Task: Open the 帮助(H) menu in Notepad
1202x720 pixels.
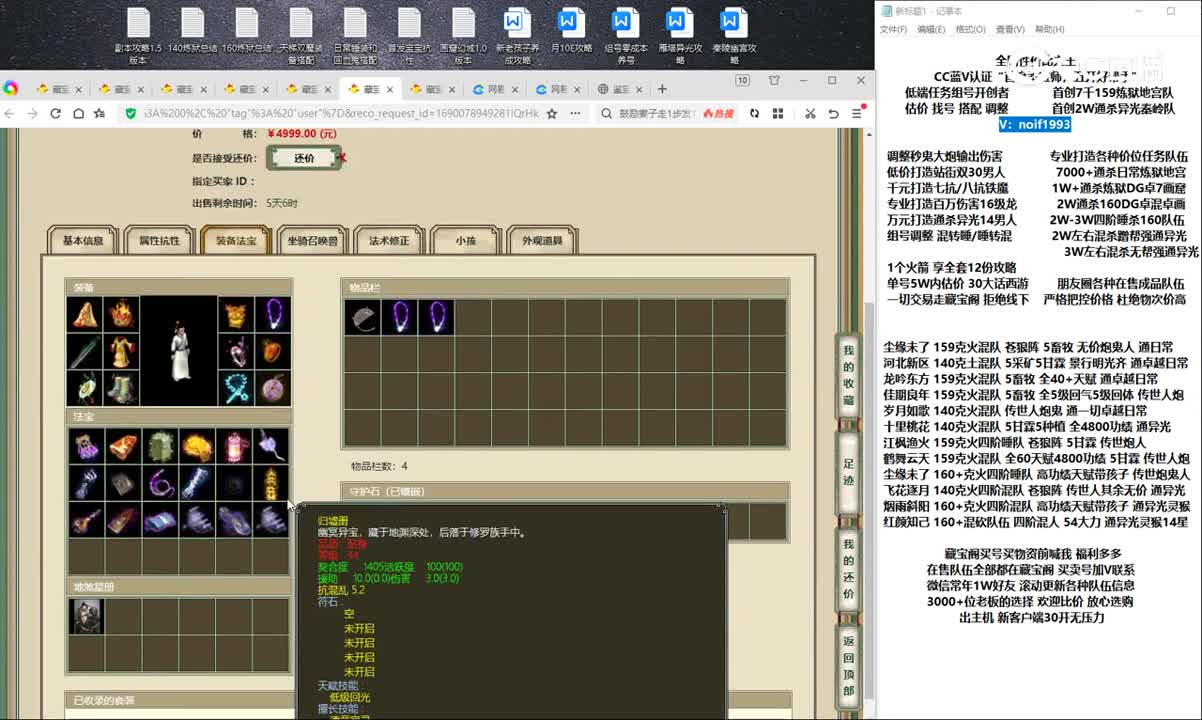Action: [1049, 30]
